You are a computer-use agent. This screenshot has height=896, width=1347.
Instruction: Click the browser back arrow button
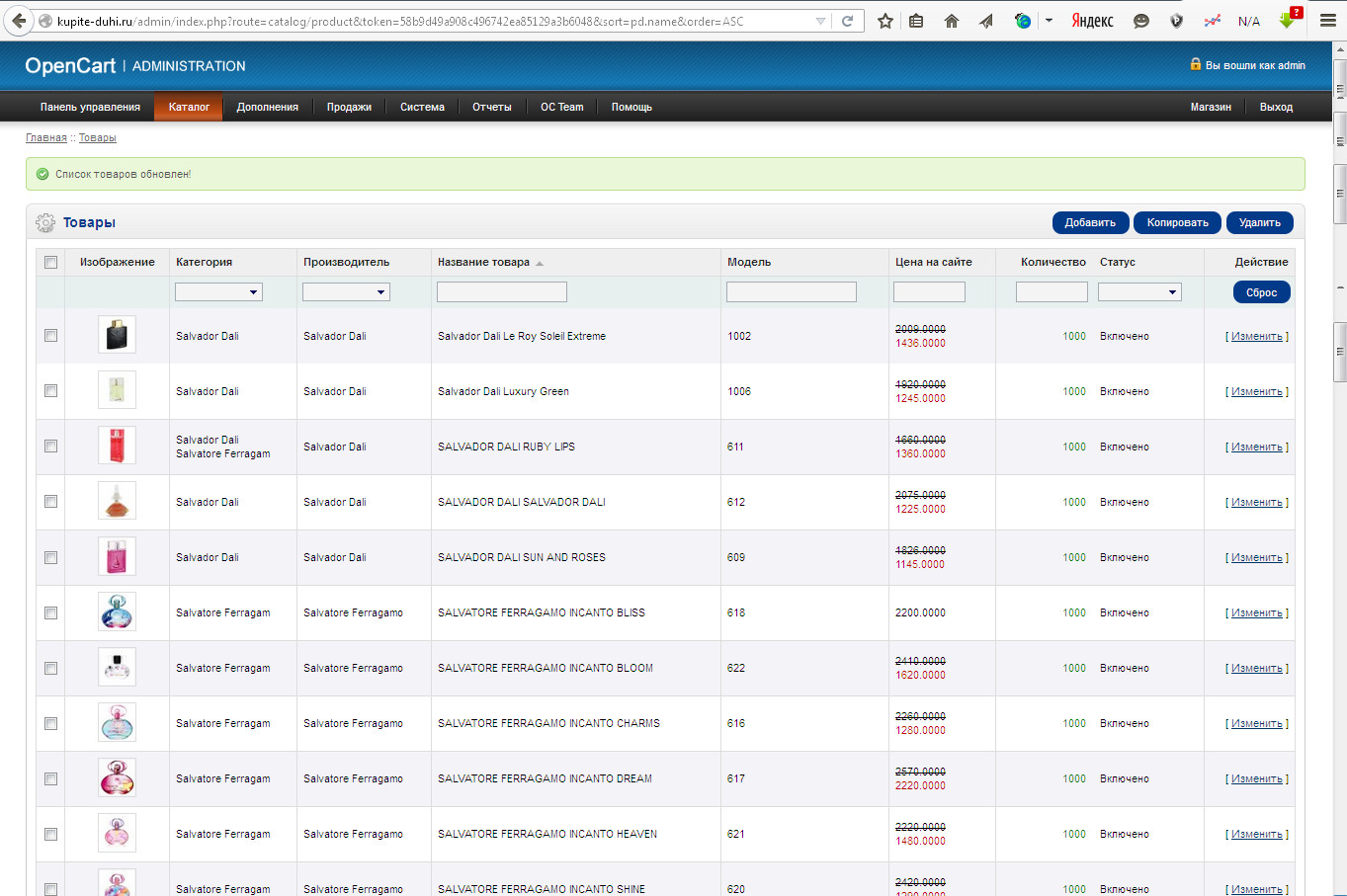pyautogui.click(x=19, y=21)
